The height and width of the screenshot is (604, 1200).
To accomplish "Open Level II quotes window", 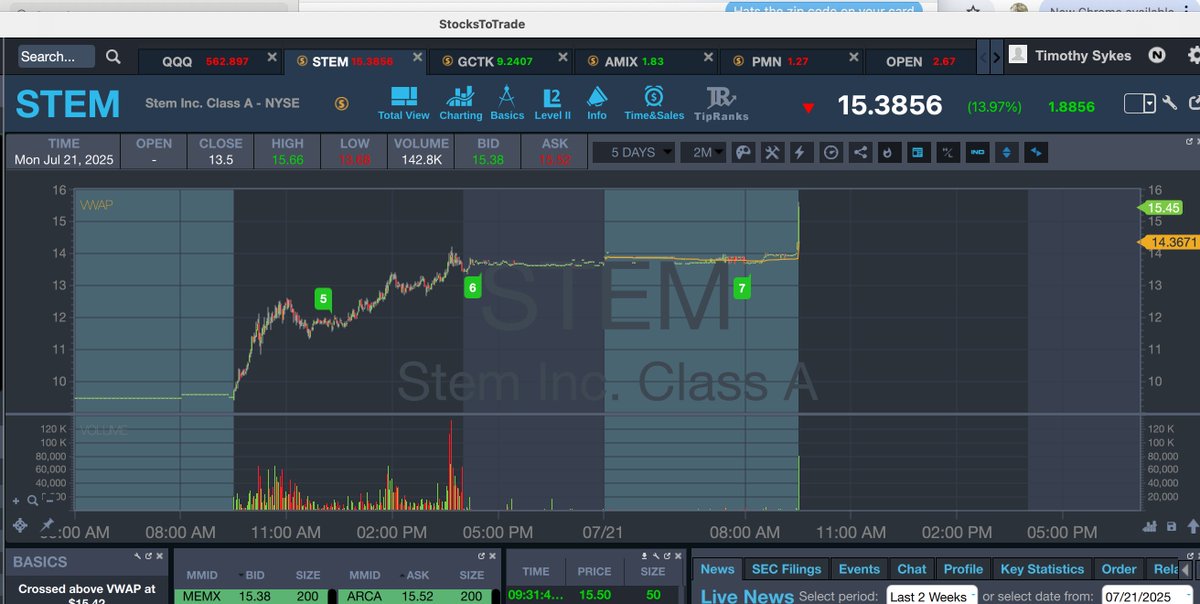I will [552, 103].
